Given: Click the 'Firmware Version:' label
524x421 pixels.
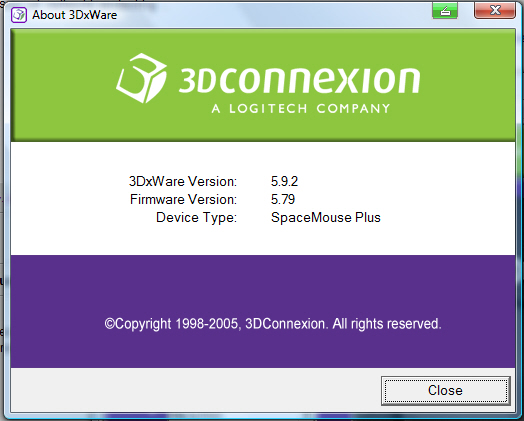Looking at the screenshot, I should point(183,199).
